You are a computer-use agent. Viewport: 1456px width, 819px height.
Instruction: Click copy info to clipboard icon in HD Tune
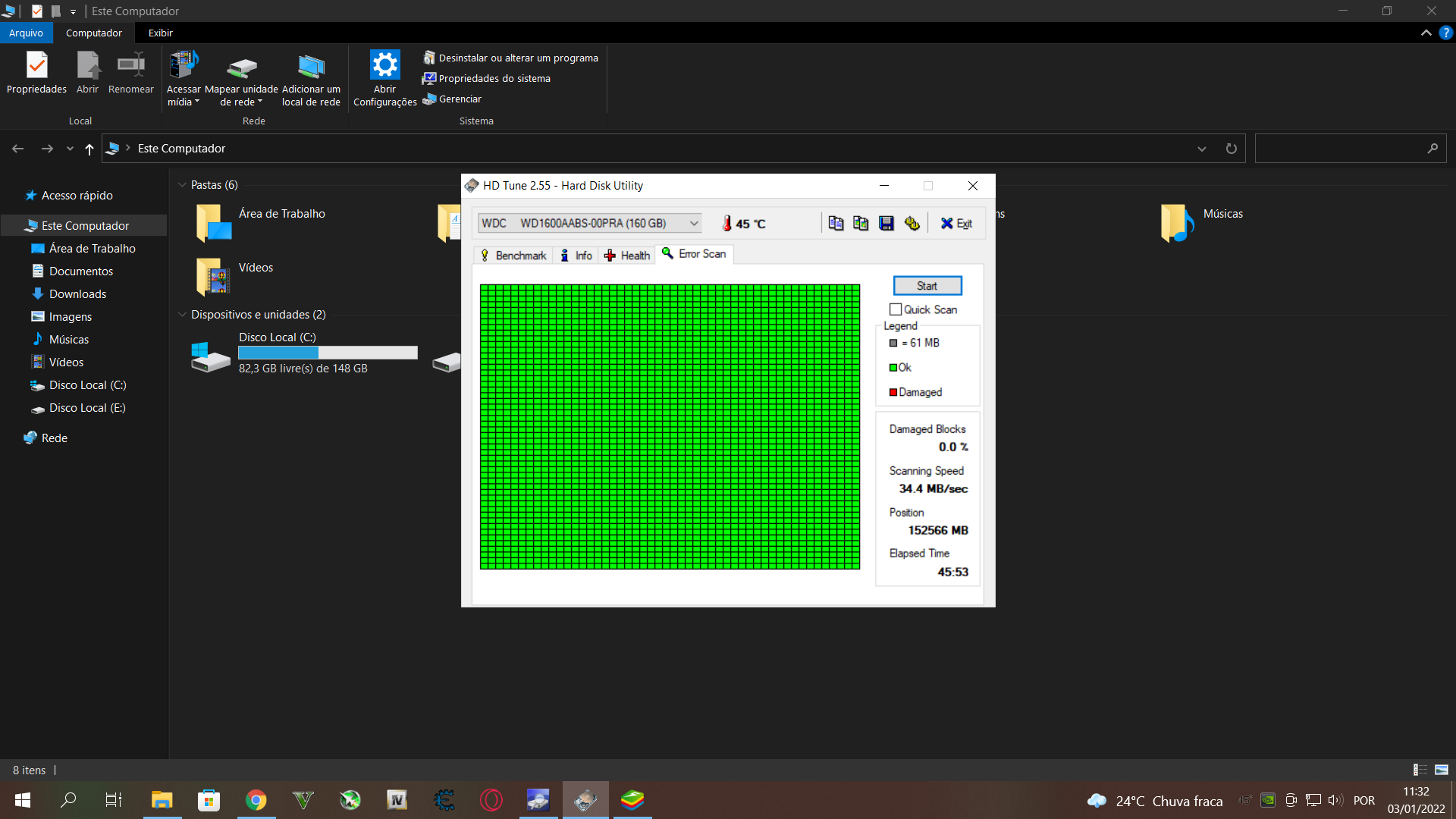[836, 223]
